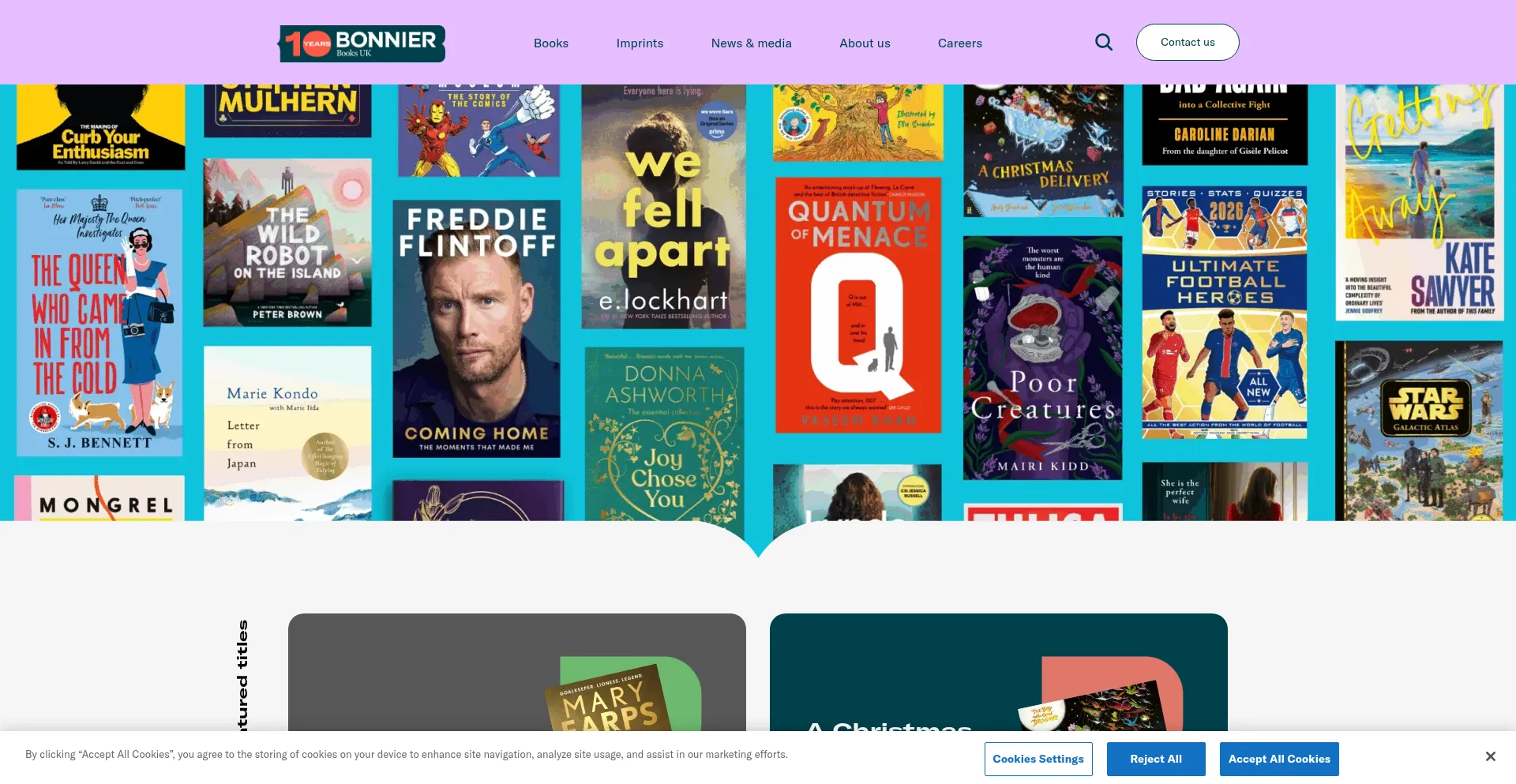Click the search magnifier icon
The image size is (1516, 784).
coord(1104,43)
